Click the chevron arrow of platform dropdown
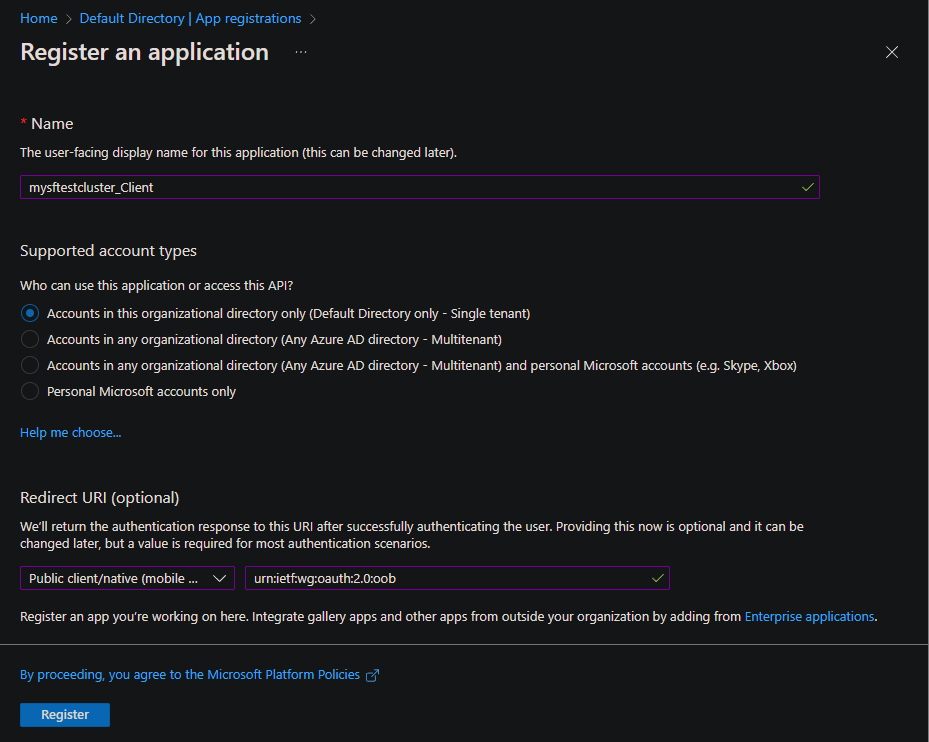The width and height of the screenshot is (929, 742). point(219,578)
